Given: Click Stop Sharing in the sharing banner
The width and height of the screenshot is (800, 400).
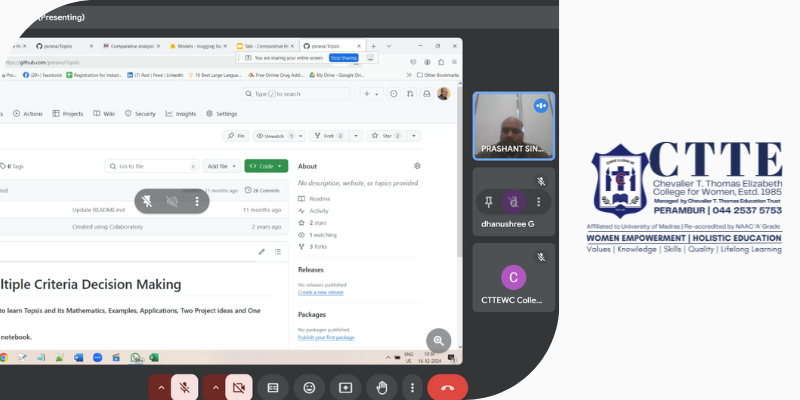Looking at the screenshot, I should (343, 58).
